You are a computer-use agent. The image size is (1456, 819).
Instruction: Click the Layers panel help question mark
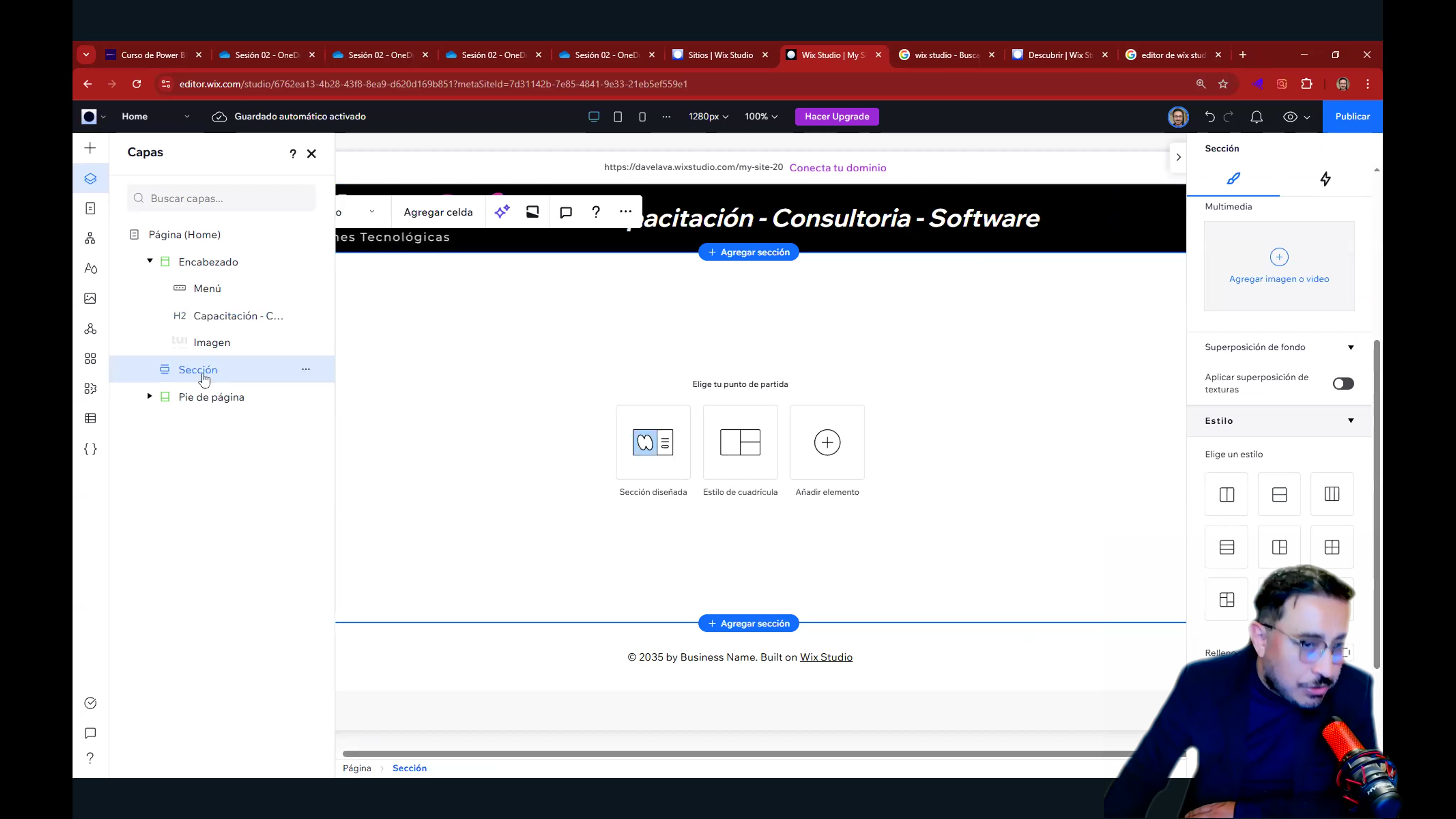(292, 154)
